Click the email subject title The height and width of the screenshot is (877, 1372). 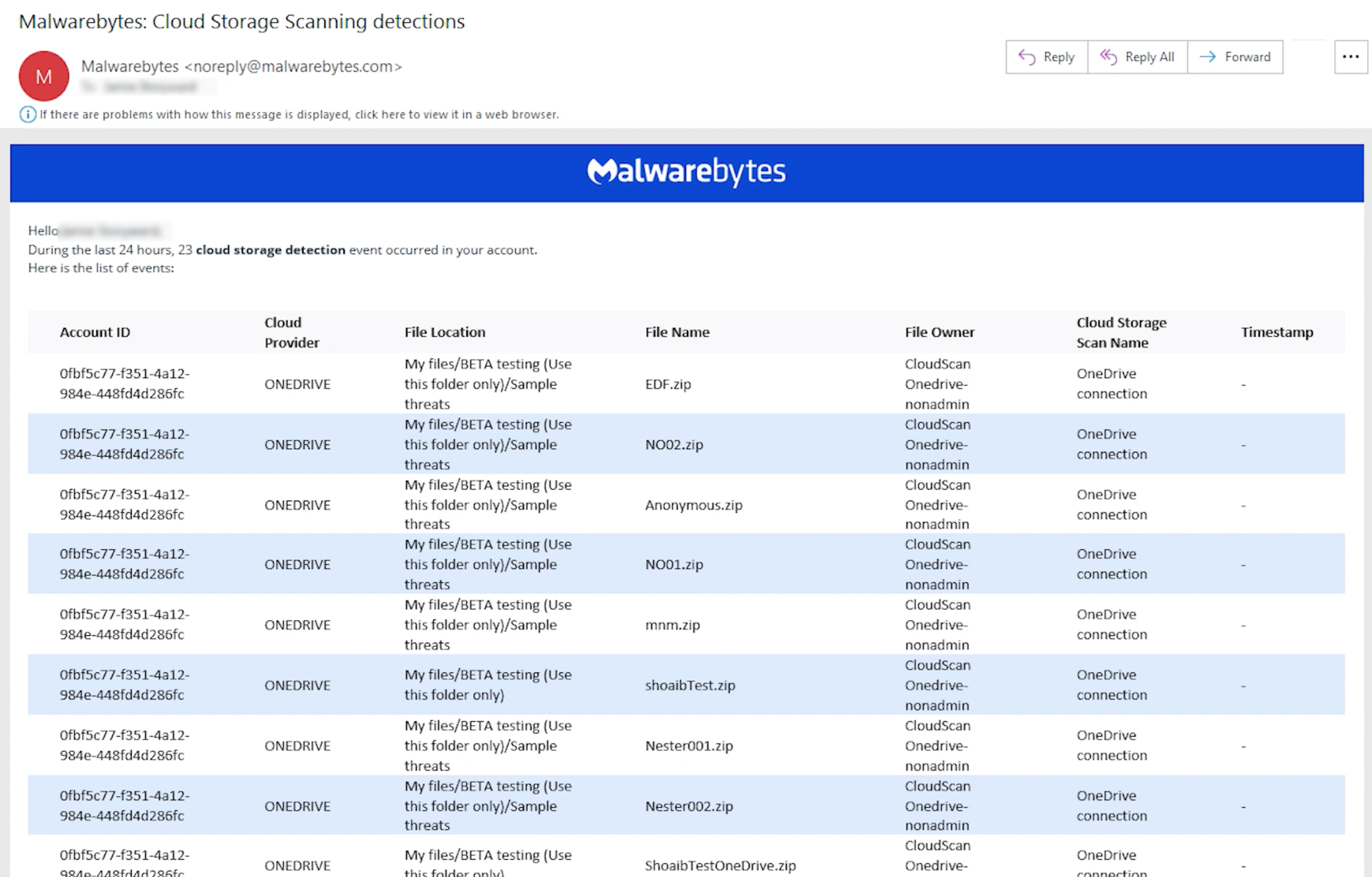[242, 21]
